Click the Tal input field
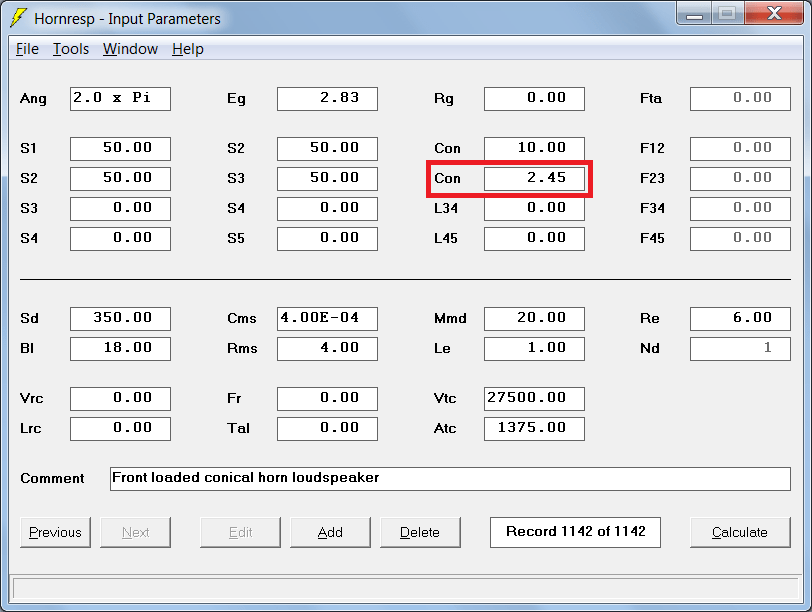This screenshot has width=812, height=612. 327,429
